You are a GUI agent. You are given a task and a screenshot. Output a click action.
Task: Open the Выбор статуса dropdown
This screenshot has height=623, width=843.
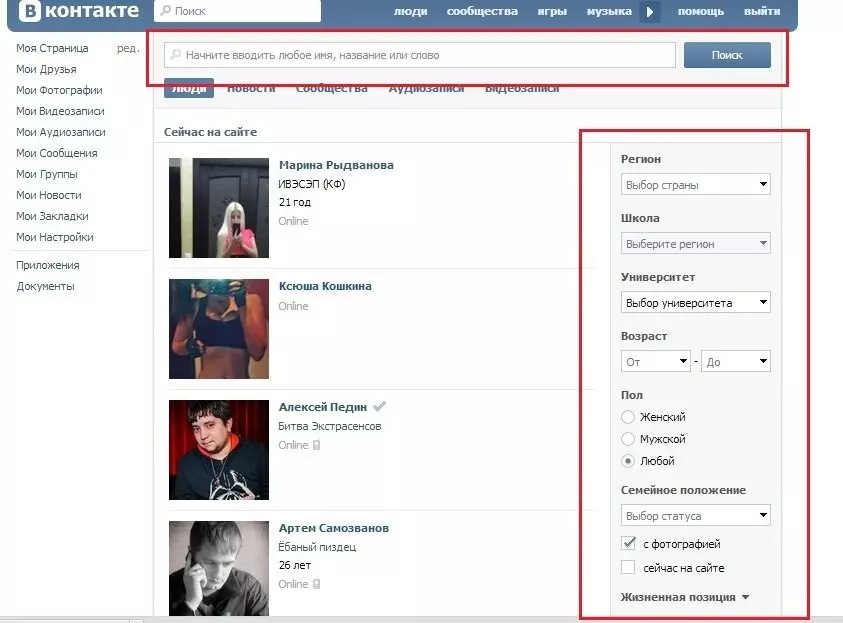[x=696, y=515]
